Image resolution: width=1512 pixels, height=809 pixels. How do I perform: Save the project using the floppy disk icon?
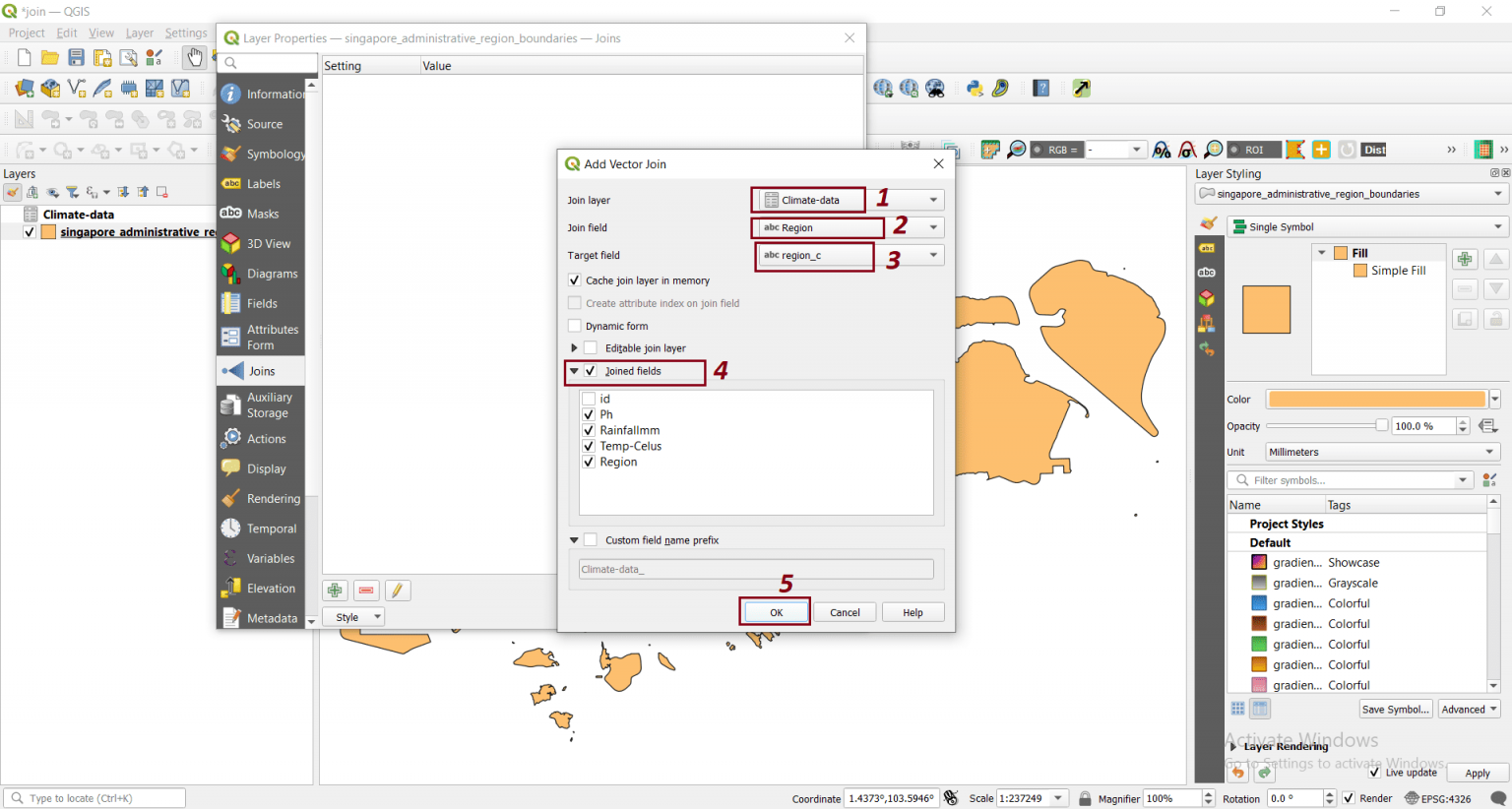(x=76, y=56)
